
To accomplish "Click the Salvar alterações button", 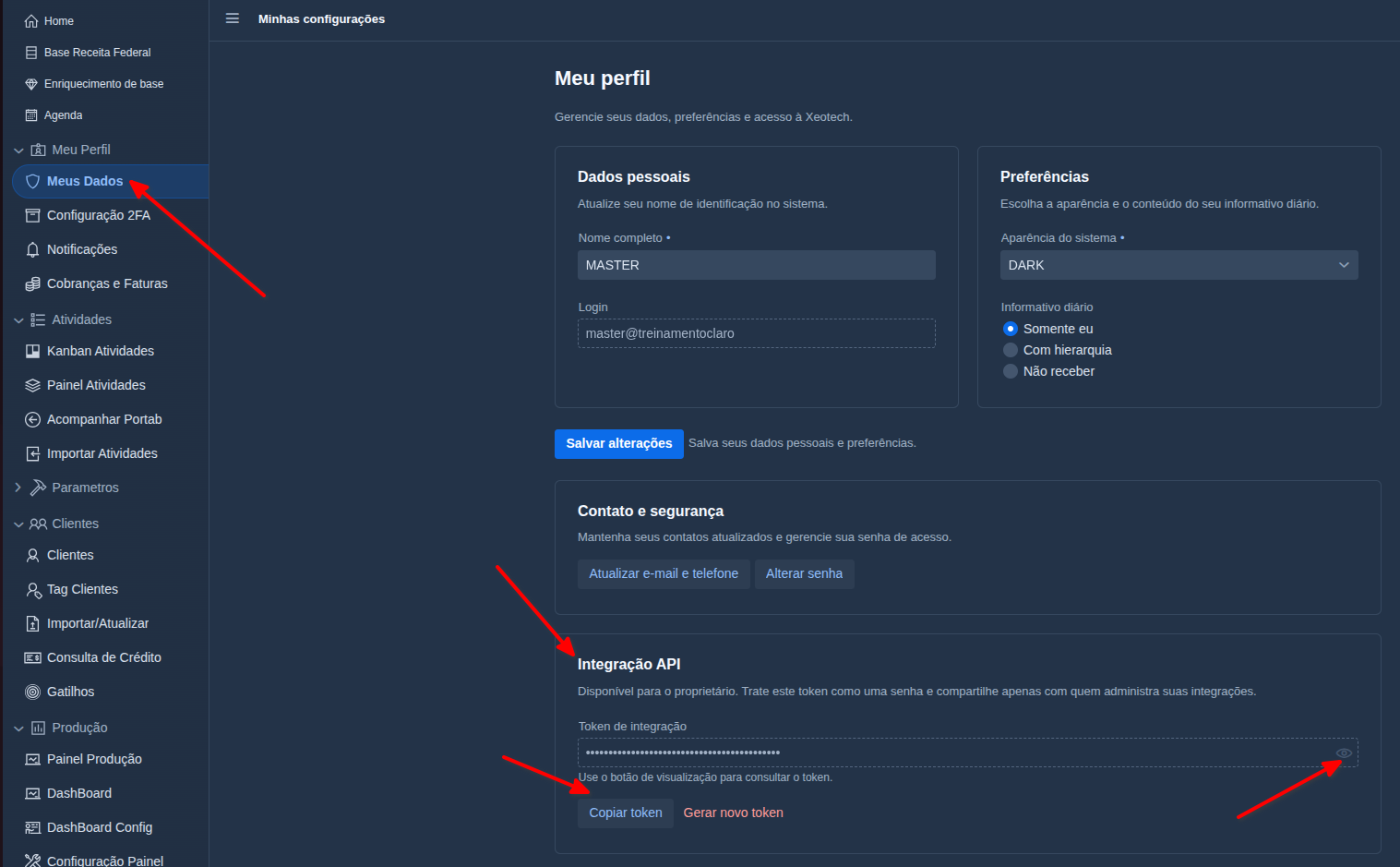I will tap(619, 443).
